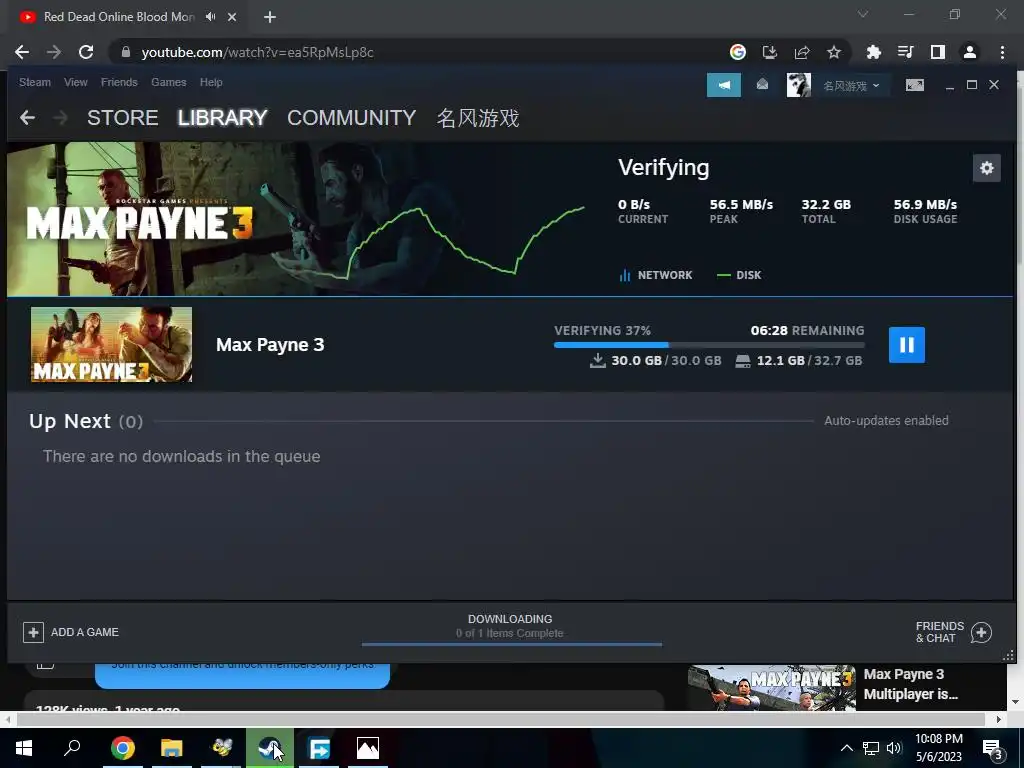Open the DOWNLOADING status panel
1024x768 pixels.
tap(511, 626)
